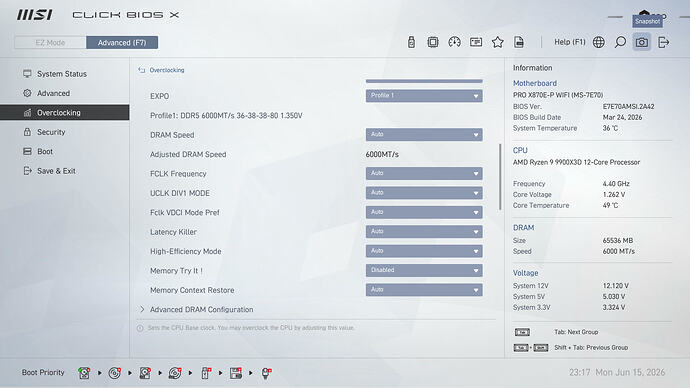Click the document file toolbar icon
The width and height of the screenshot is (690, 388).
(x=519, y=42)
